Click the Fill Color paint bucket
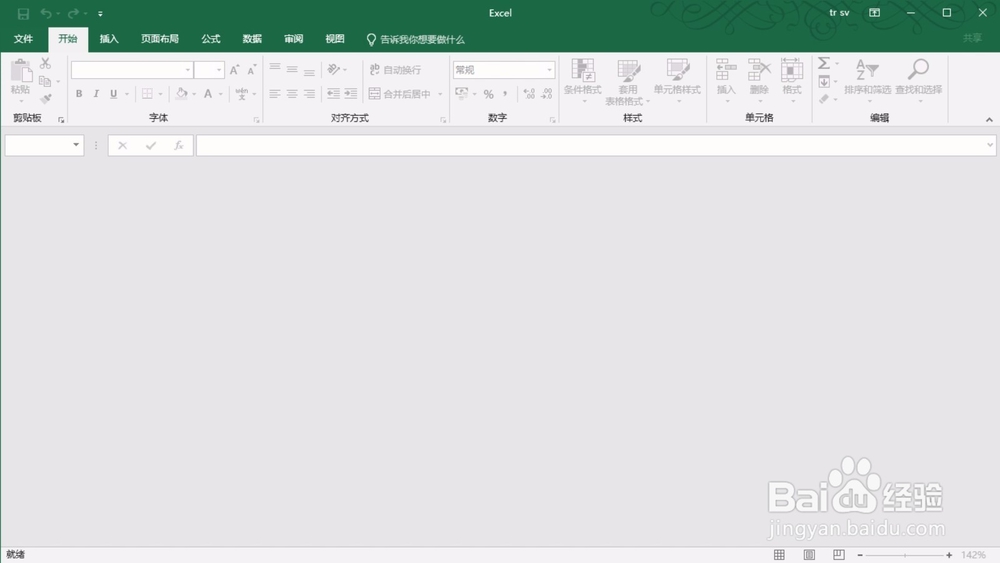Screen dimensions: 1000x563 pyautogui.click(x=182, y=94)
